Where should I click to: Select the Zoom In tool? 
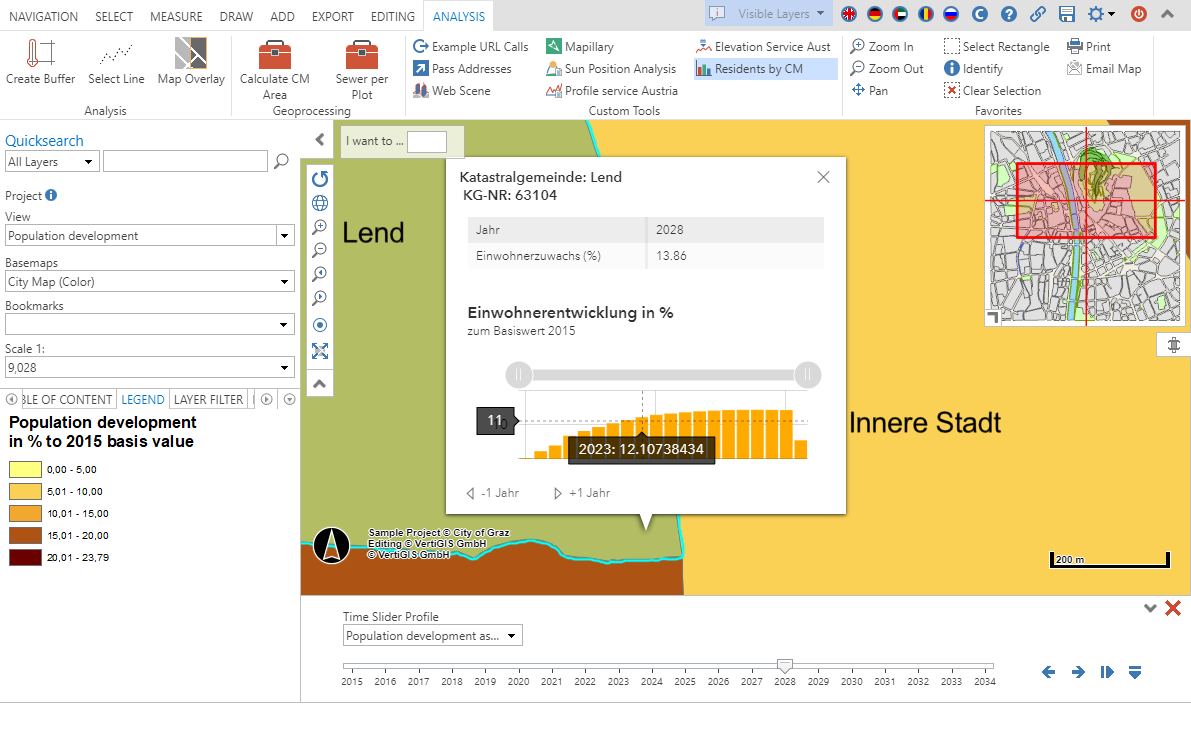884,46
